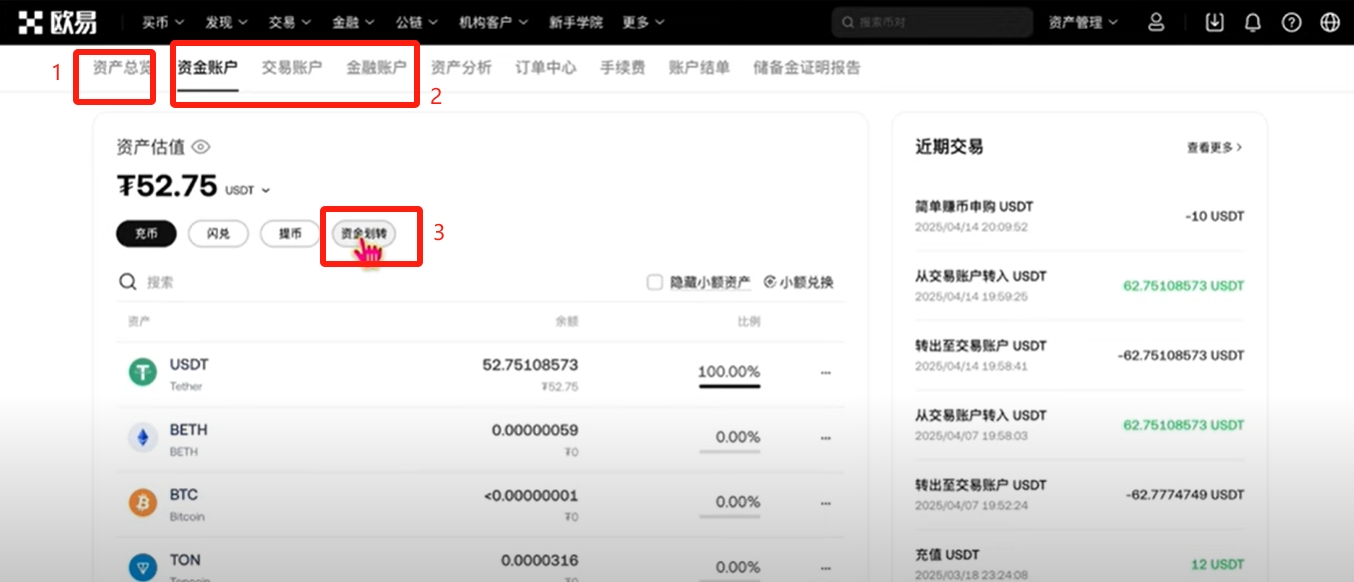Click the help question mark icon

pyautogui.click(x=1291, y=22)
